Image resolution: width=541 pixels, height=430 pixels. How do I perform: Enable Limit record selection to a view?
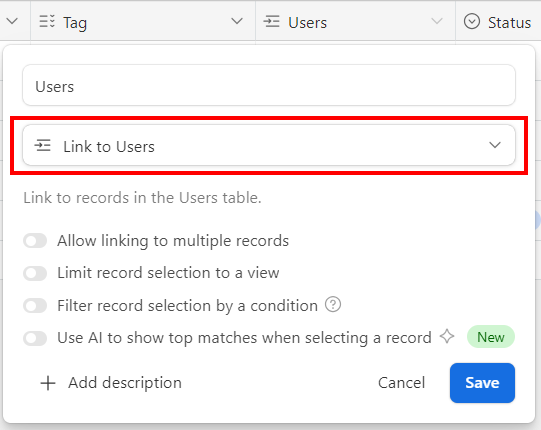tap(35, 273)
